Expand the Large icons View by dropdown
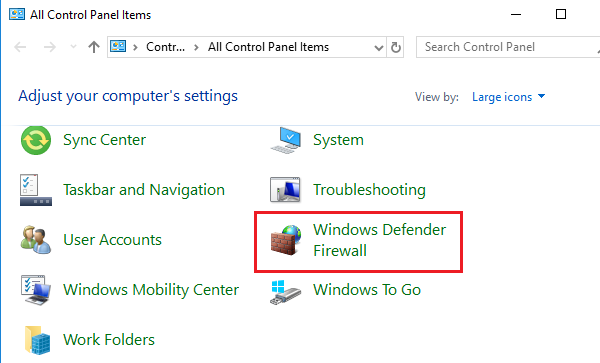600x363 pixels. [508, 97]
